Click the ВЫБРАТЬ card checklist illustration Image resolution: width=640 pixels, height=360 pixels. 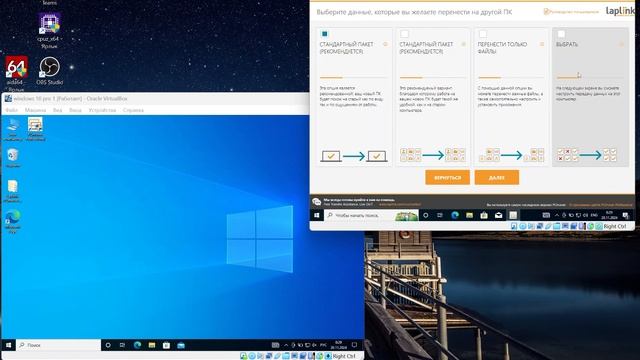click(x=587, y=155)
